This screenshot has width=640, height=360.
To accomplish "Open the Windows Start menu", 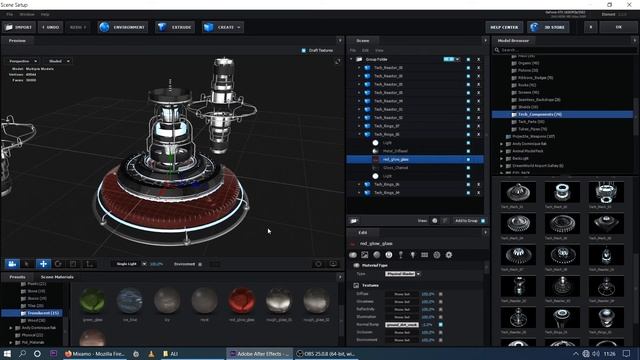I will pos(7,353).
